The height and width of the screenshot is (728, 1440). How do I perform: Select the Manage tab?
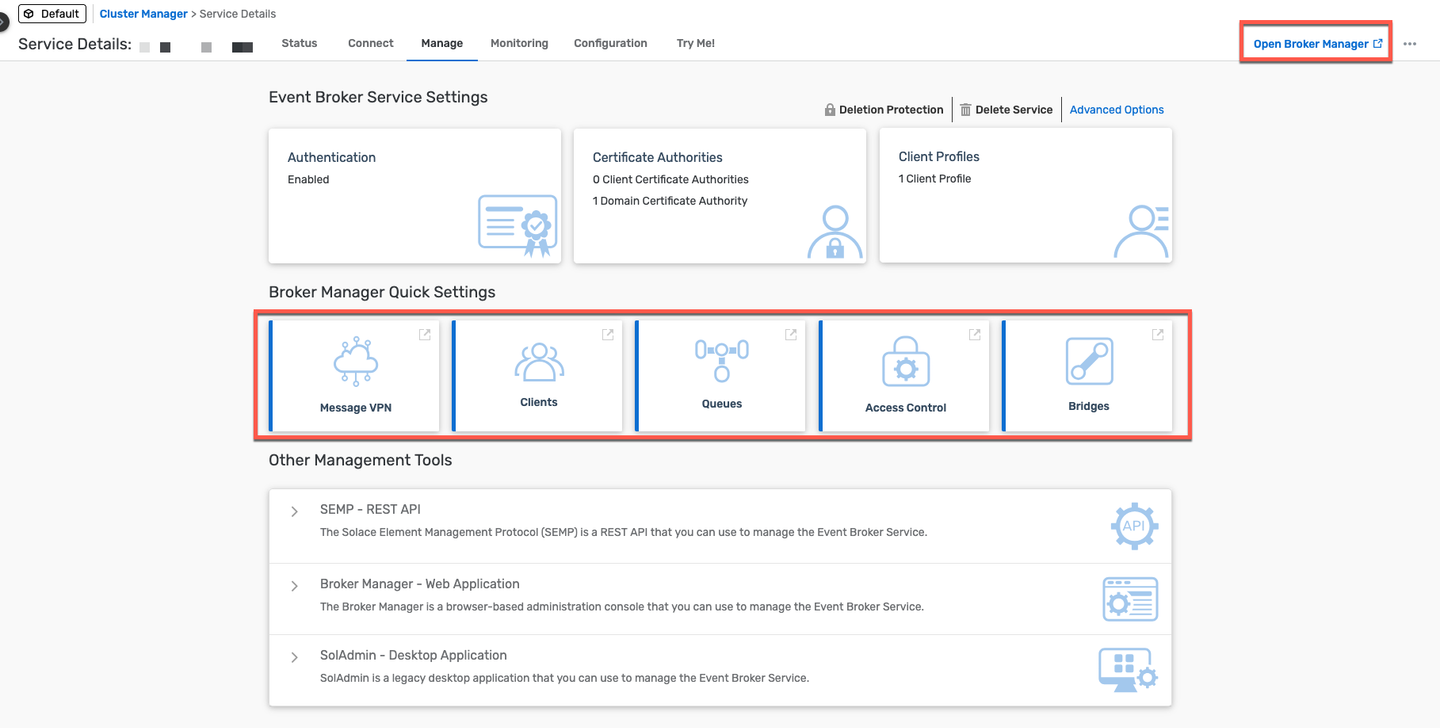442,43
